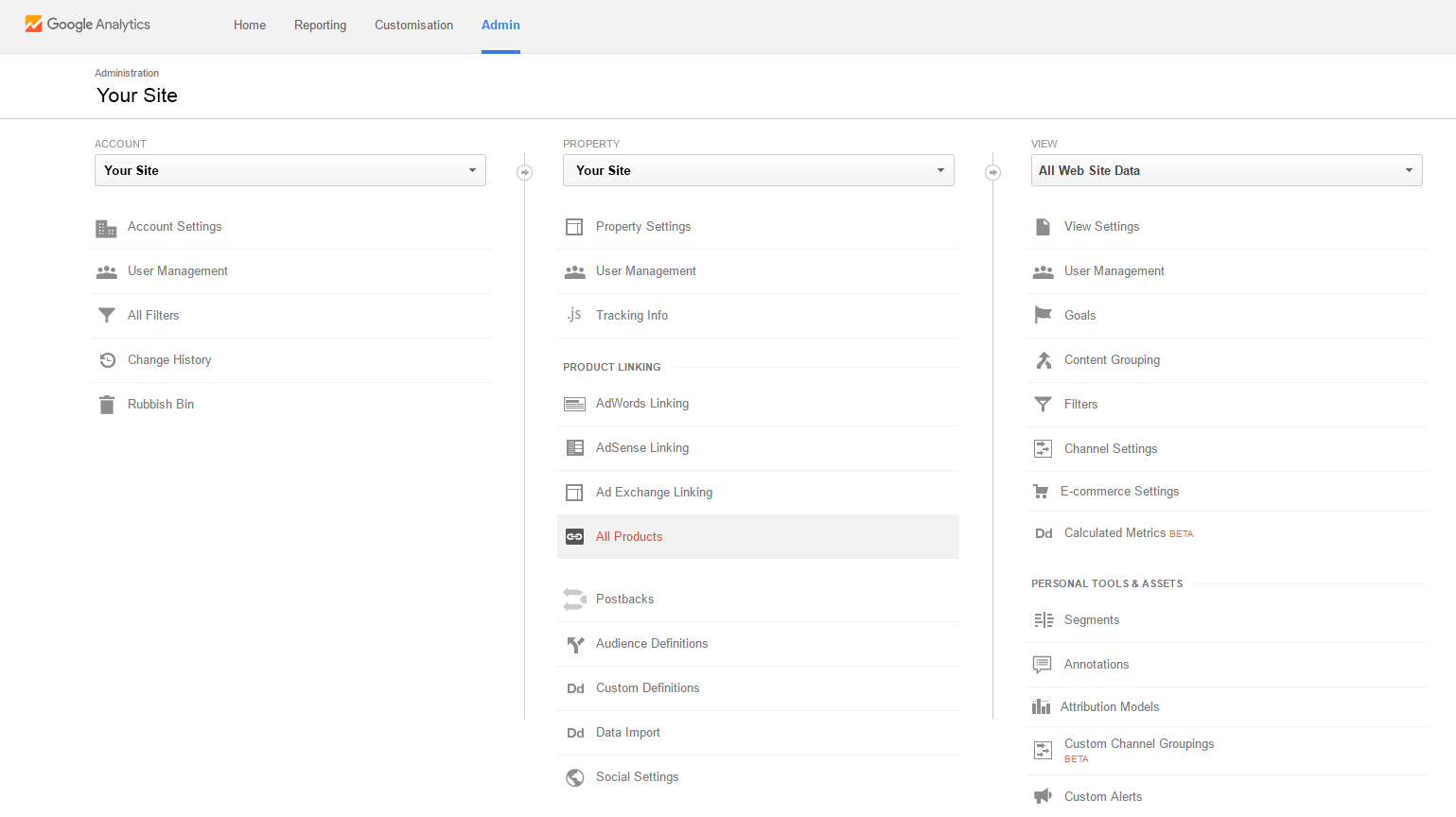The width and height of the screenshot is (1456, 817).
Task: Select the Admin tab
Action: (500, 26)
